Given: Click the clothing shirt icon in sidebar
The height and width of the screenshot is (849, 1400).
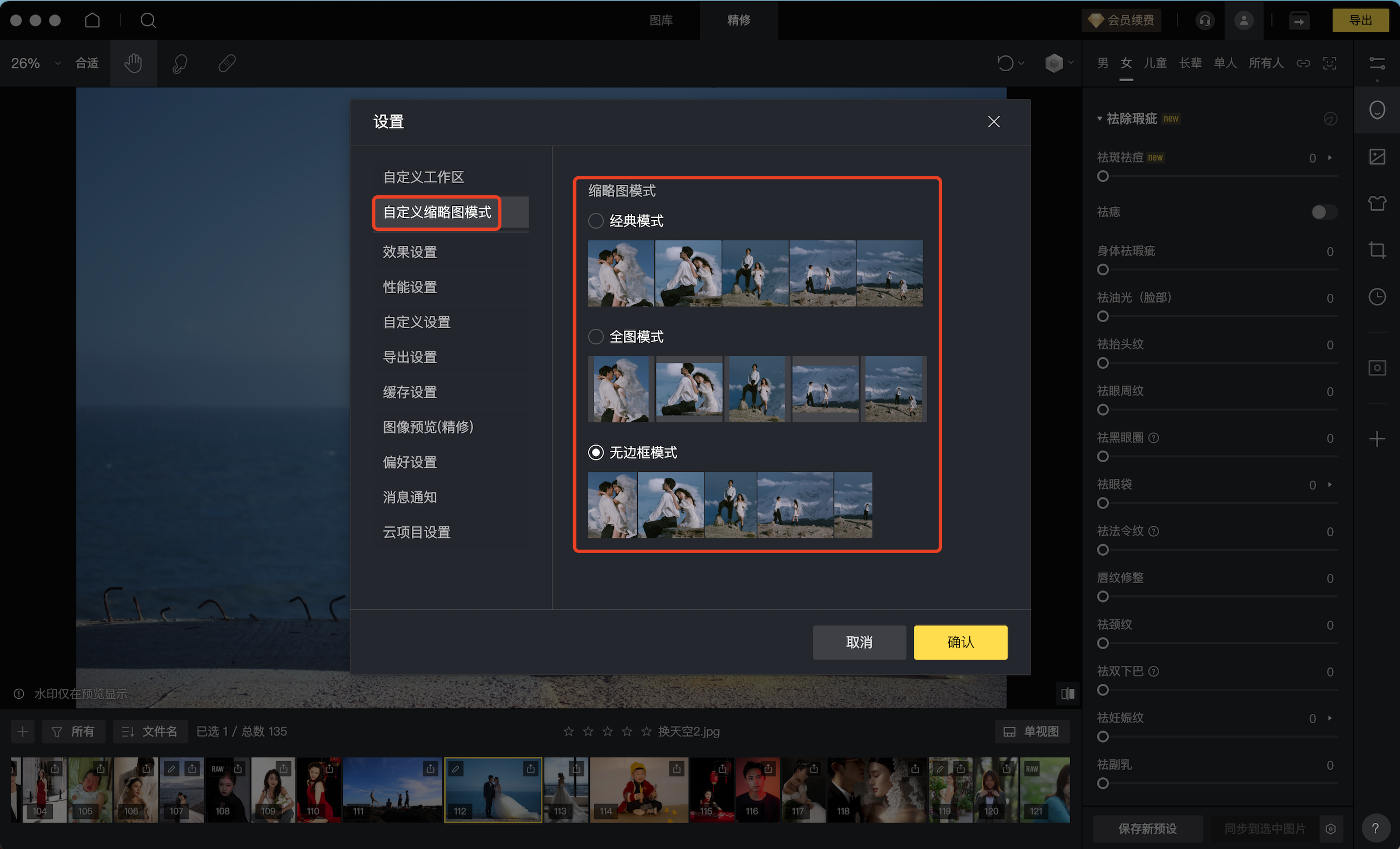Looking at the screenshot, I should pos(1377,203).
